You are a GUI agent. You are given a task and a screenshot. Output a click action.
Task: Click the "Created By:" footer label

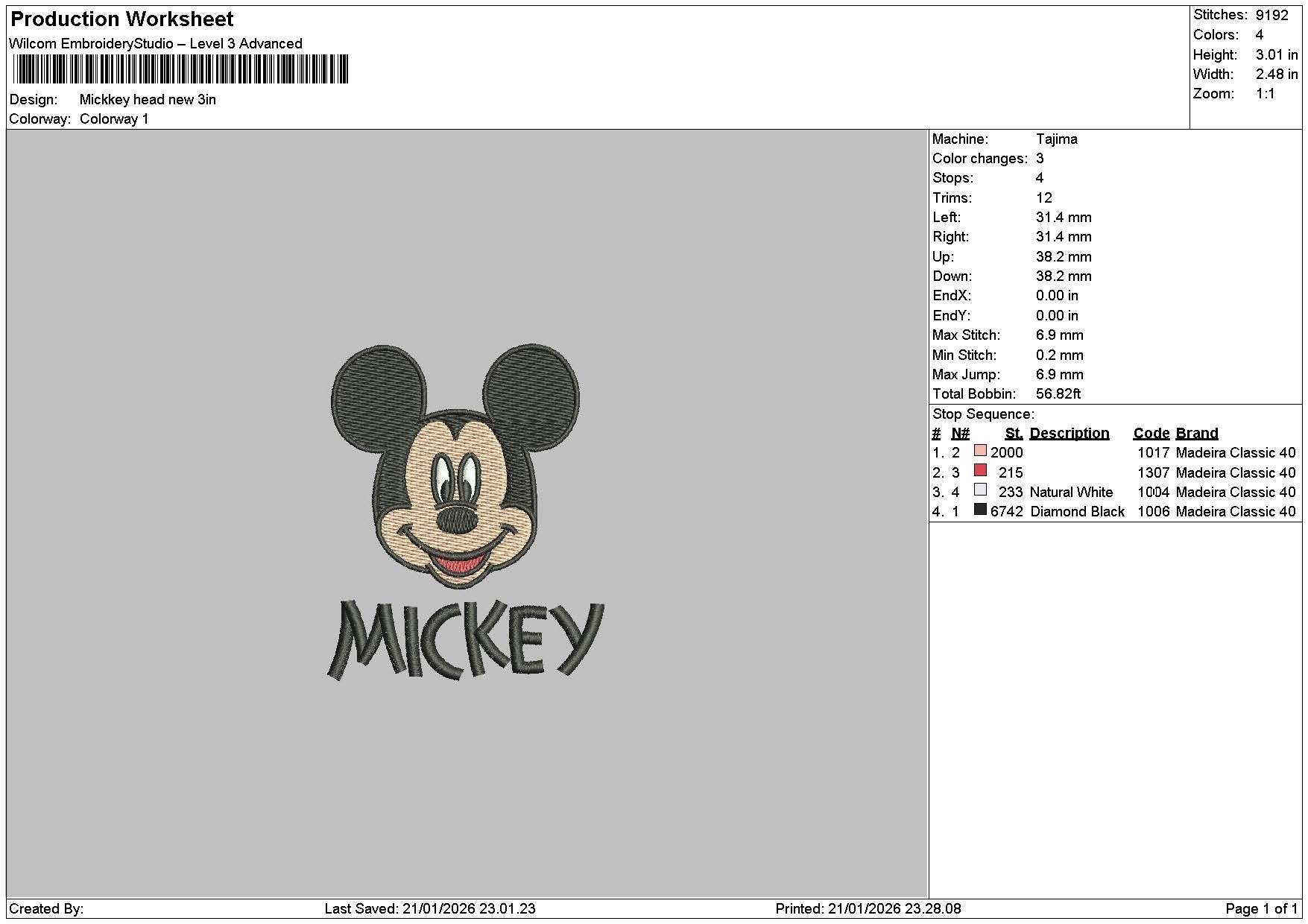pyautogui.click(x=46, y=908)
